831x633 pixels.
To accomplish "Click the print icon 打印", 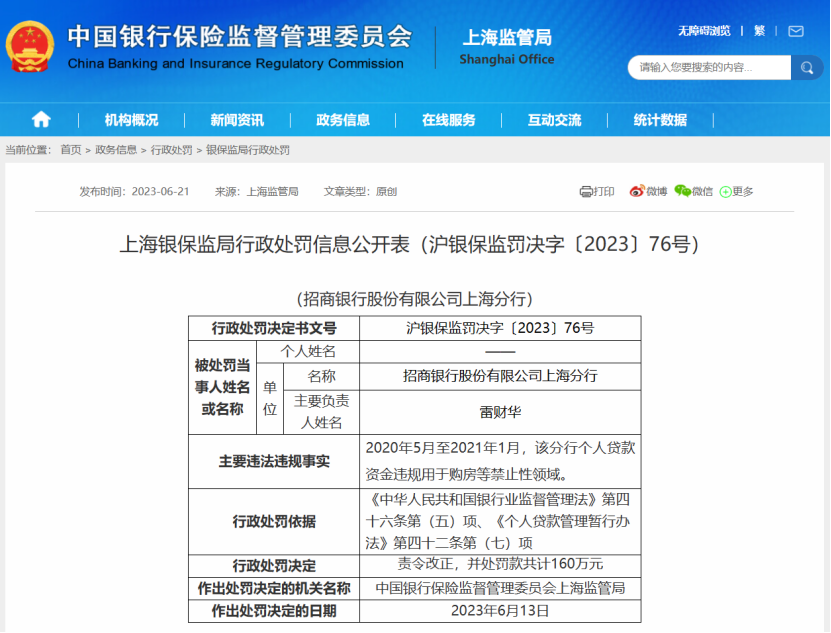I will (597, 191).
